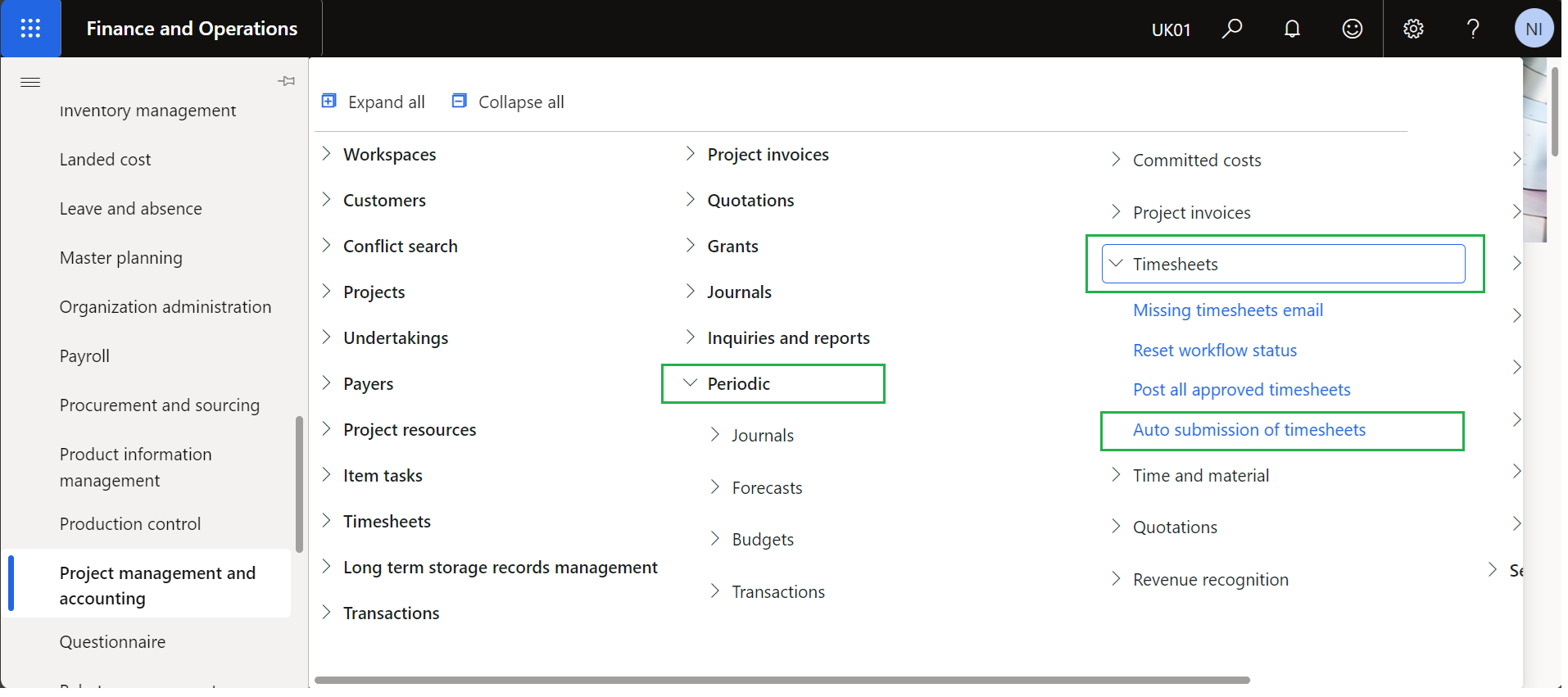Open the settings gear
The height and width of the screenshot is (697, 1568).
(1413, 29)
